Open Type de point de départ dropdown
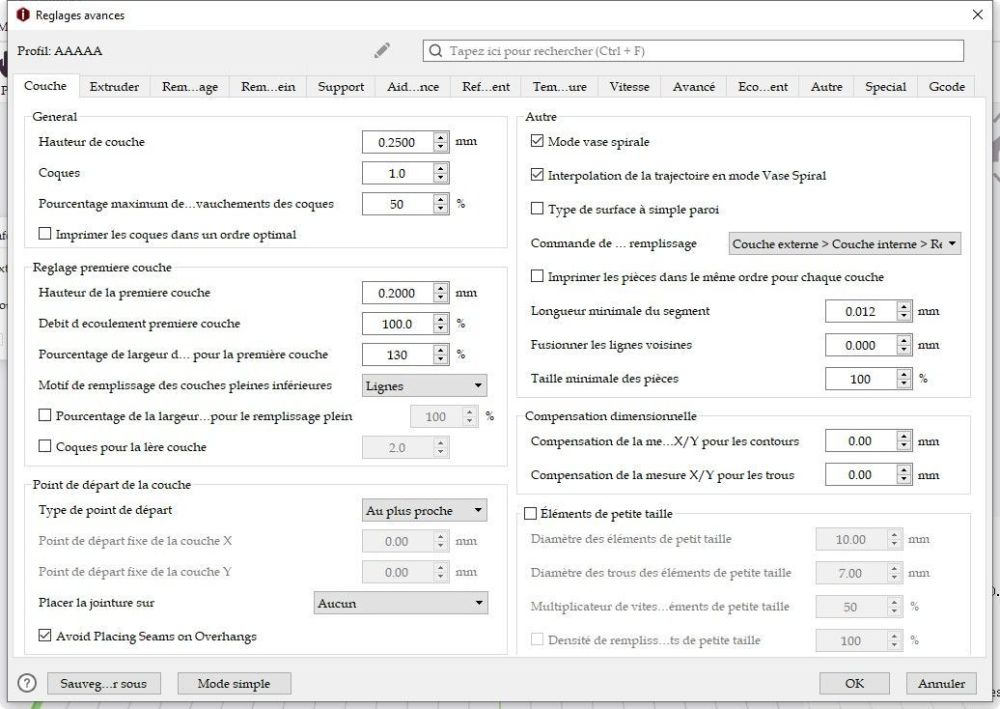This screenshot has width=1000, height=709. point(424,511)
